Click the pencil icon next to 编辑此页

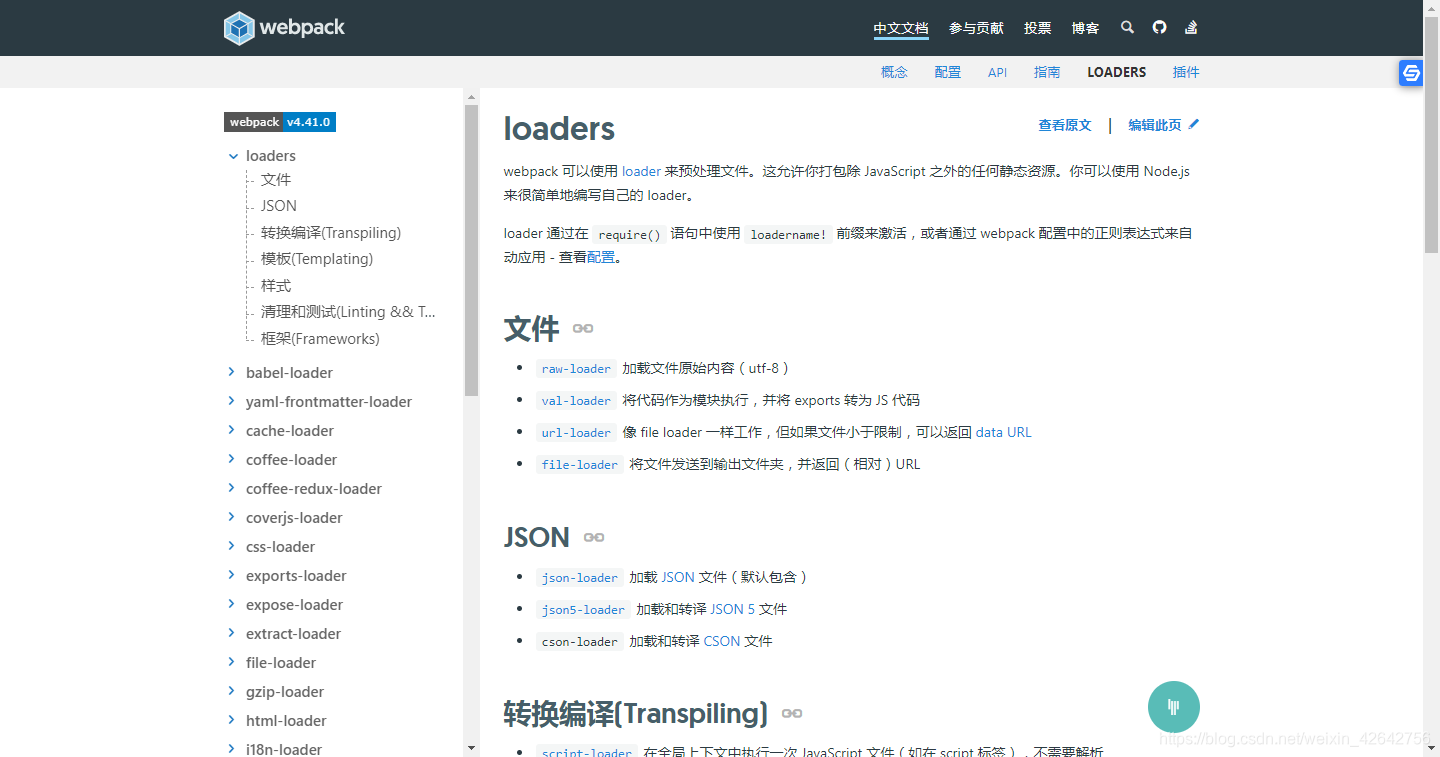click(1194, 124)
